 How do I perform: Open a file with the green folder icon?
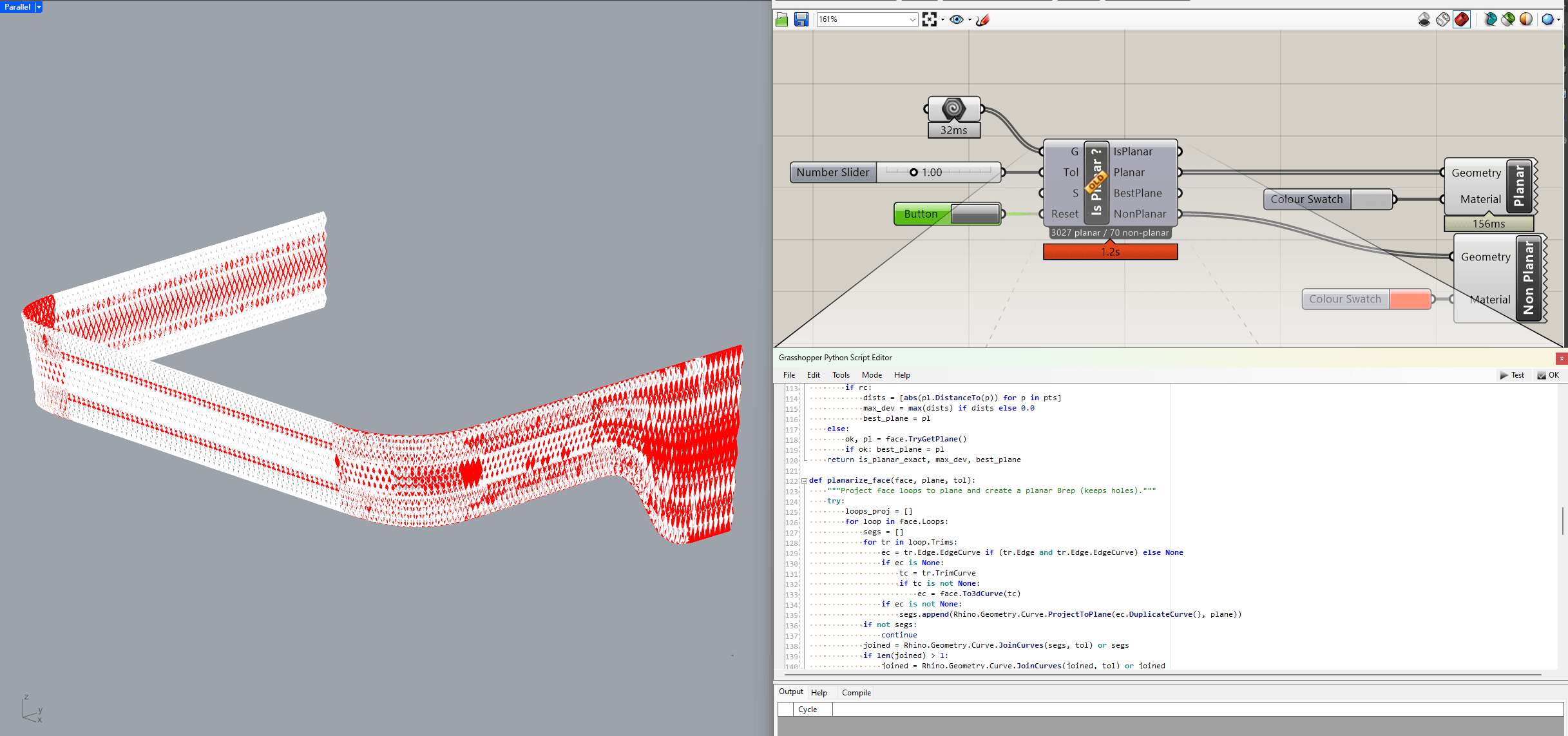pyautogui.click(x=782, y=19)
